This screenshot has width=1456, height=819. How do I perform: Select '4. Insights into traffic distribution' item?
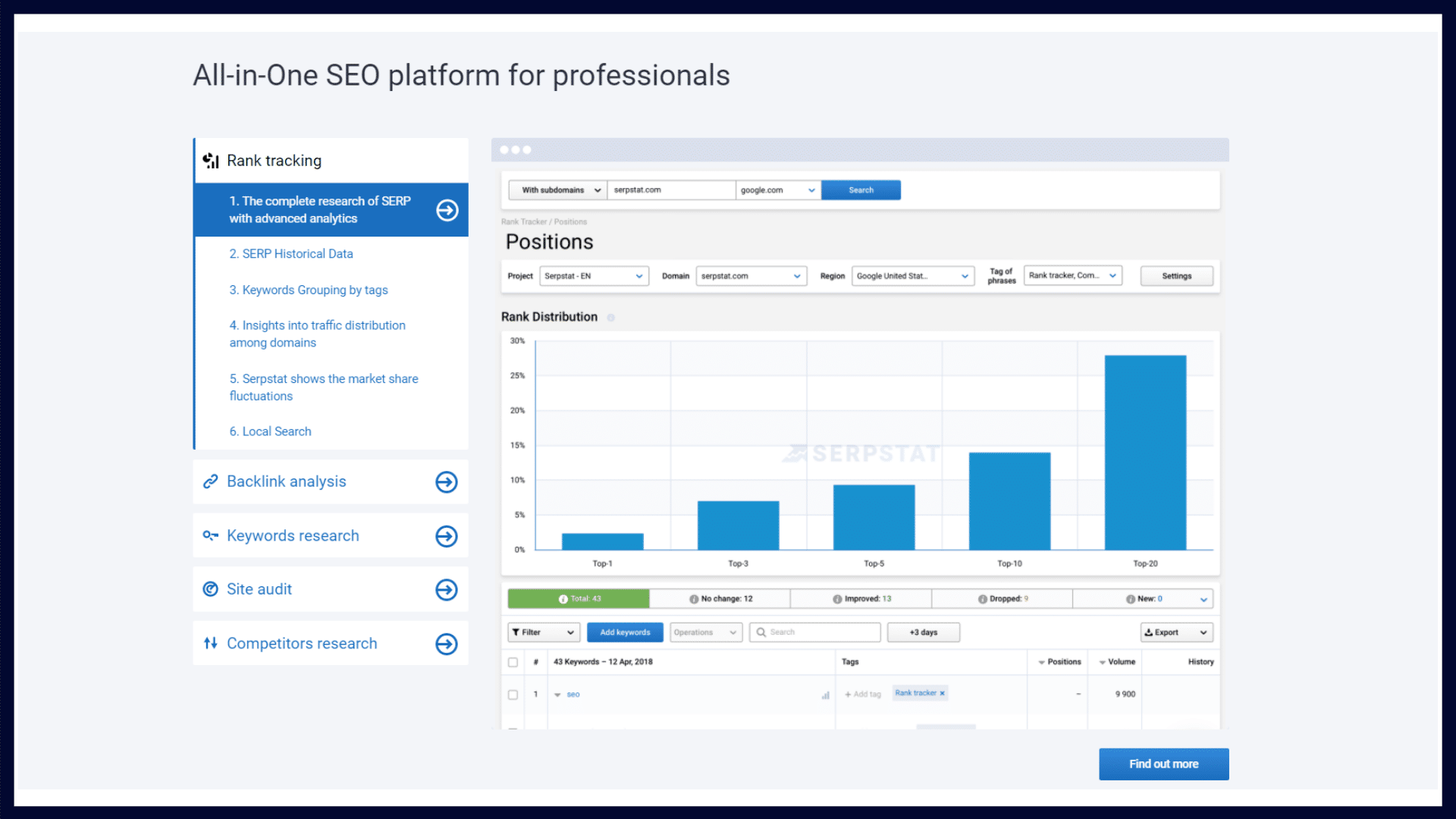[318, 334]
